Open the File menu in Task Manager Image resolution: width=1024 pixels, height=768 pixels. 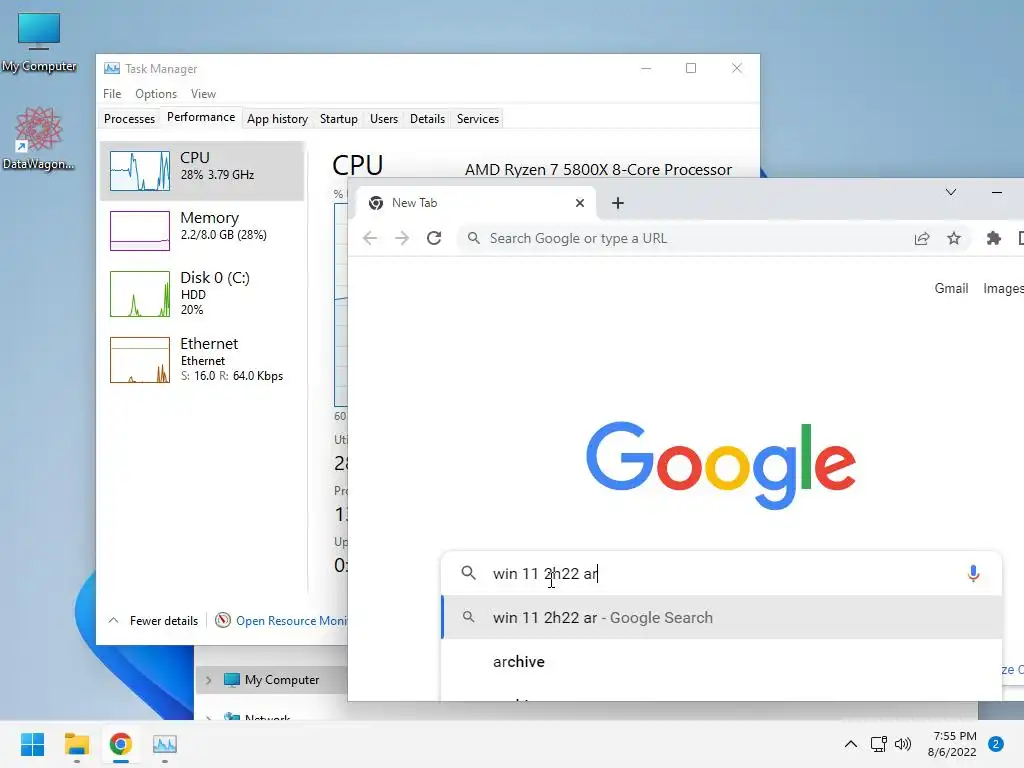coord(112,94)
